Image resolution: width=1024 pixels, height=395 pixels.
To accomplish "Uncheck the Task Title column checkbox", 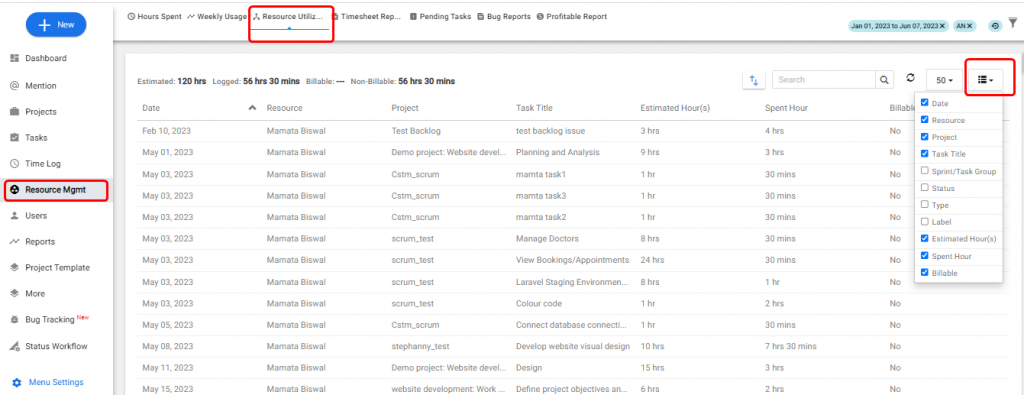I will pyautogui.click(x=925, y=153).
